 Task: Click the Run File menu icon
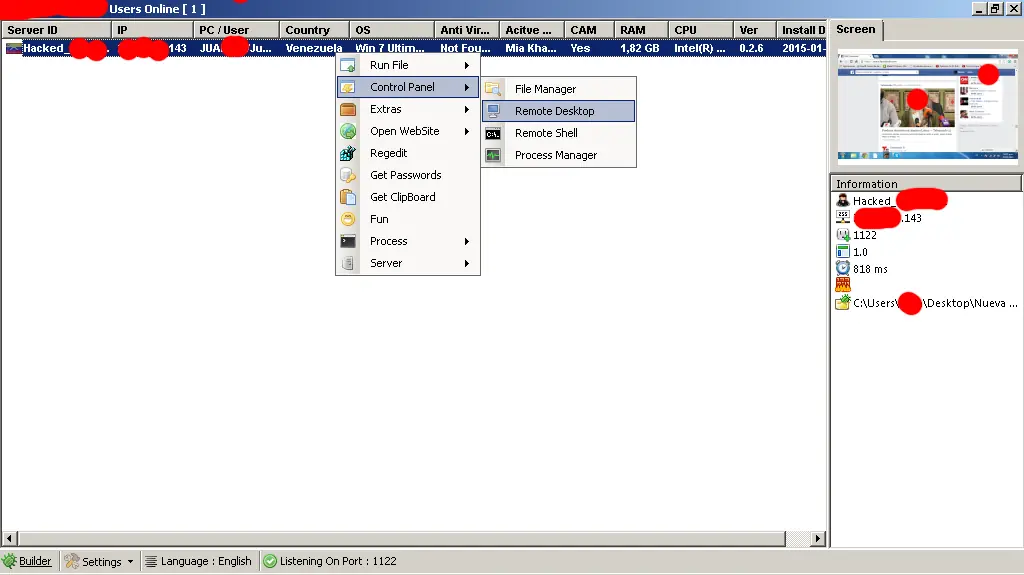pyautogui.click(x=348, y=65)
